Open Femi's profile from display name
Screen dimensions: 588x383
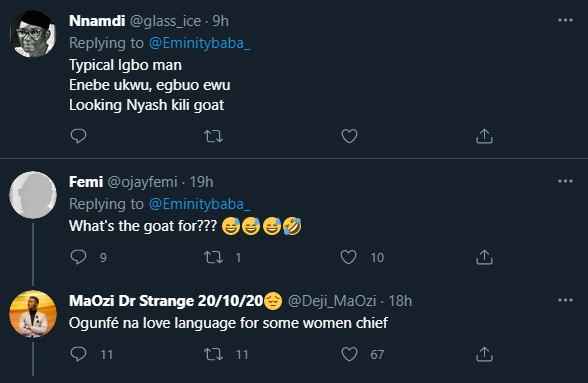(86, 182)
